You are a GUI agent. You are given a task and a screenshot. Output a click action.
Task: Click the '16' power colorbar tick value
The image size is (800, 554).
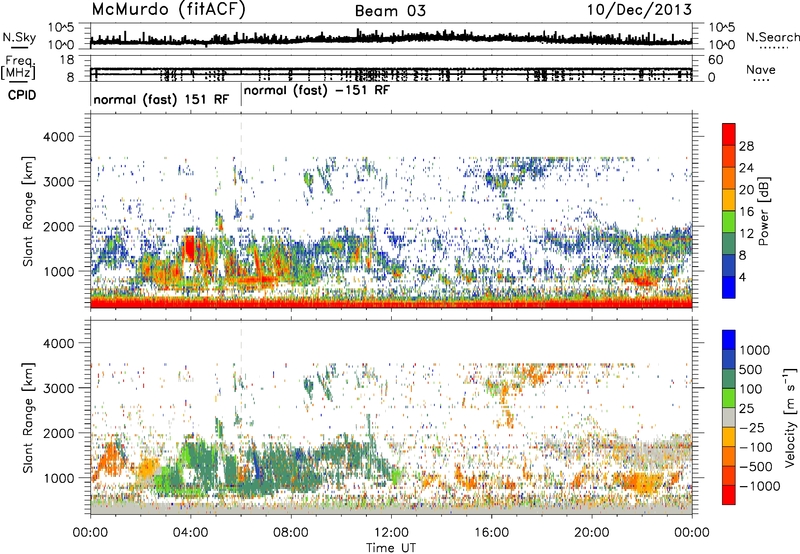point(746,211)
